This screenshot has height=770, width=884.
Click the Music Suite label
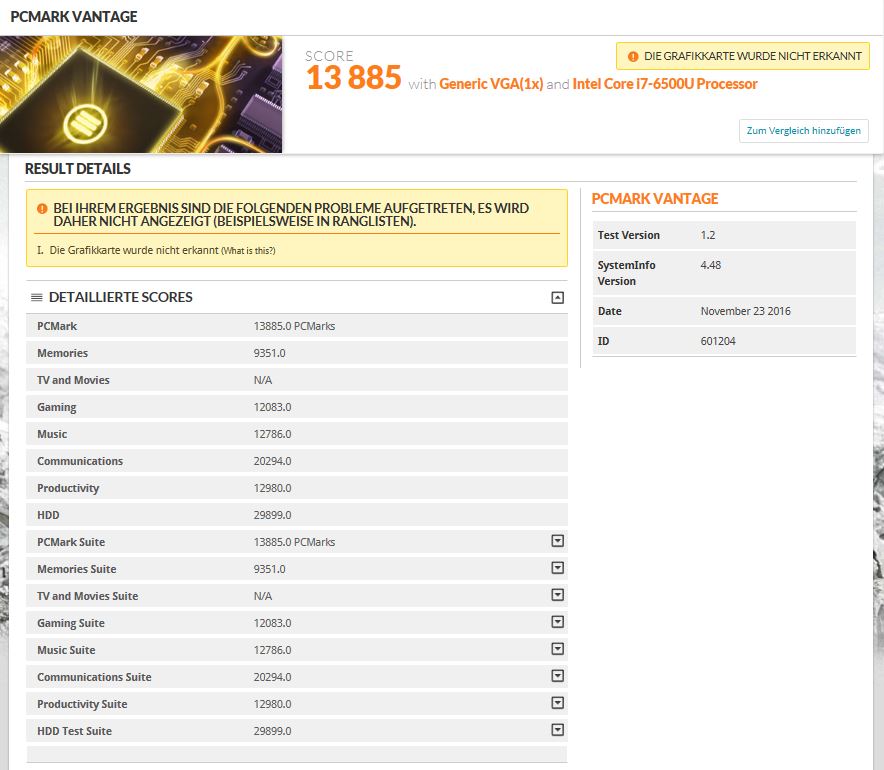66,650
